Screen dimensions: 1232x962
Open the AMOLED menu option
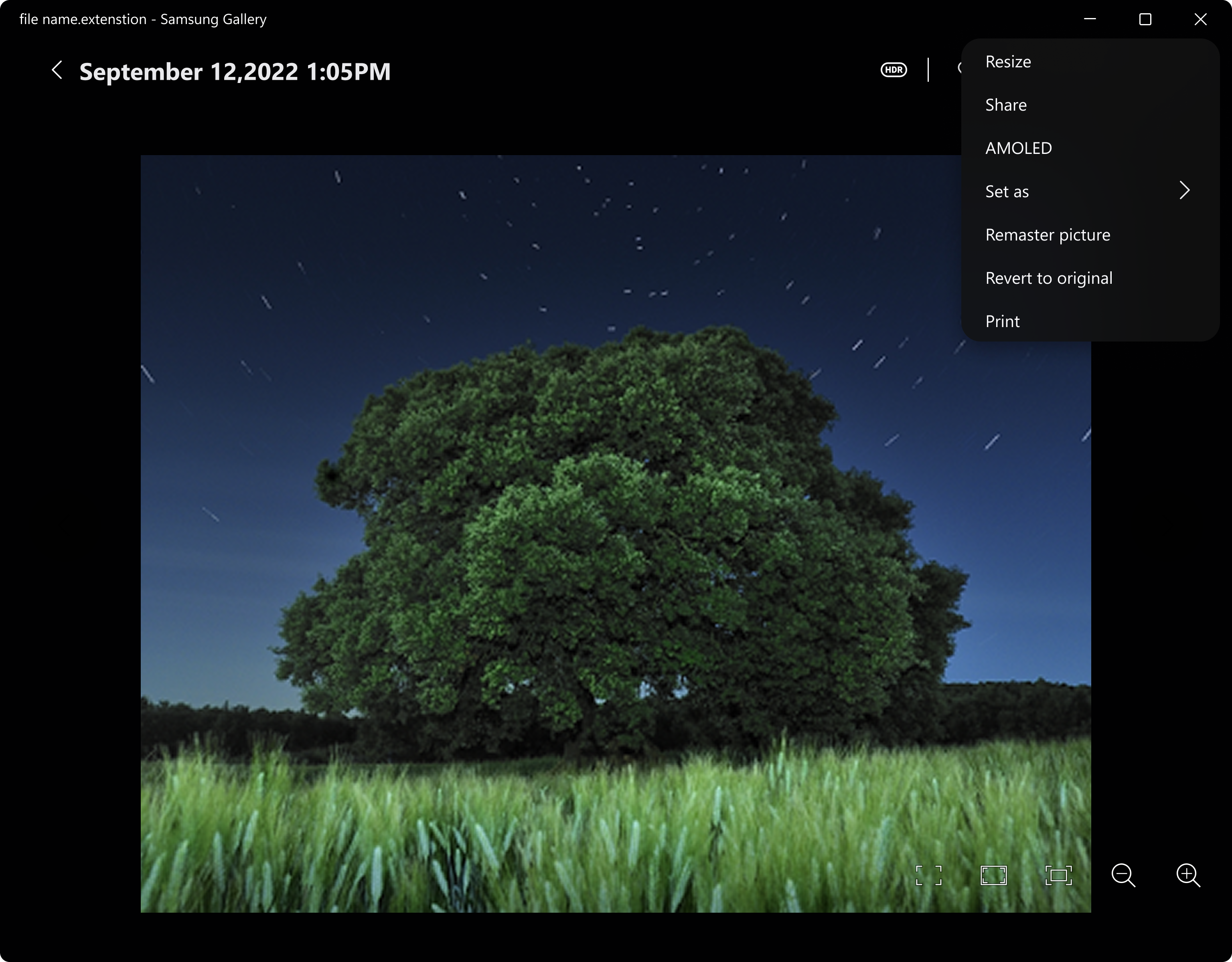click(x=1018, y=148)
